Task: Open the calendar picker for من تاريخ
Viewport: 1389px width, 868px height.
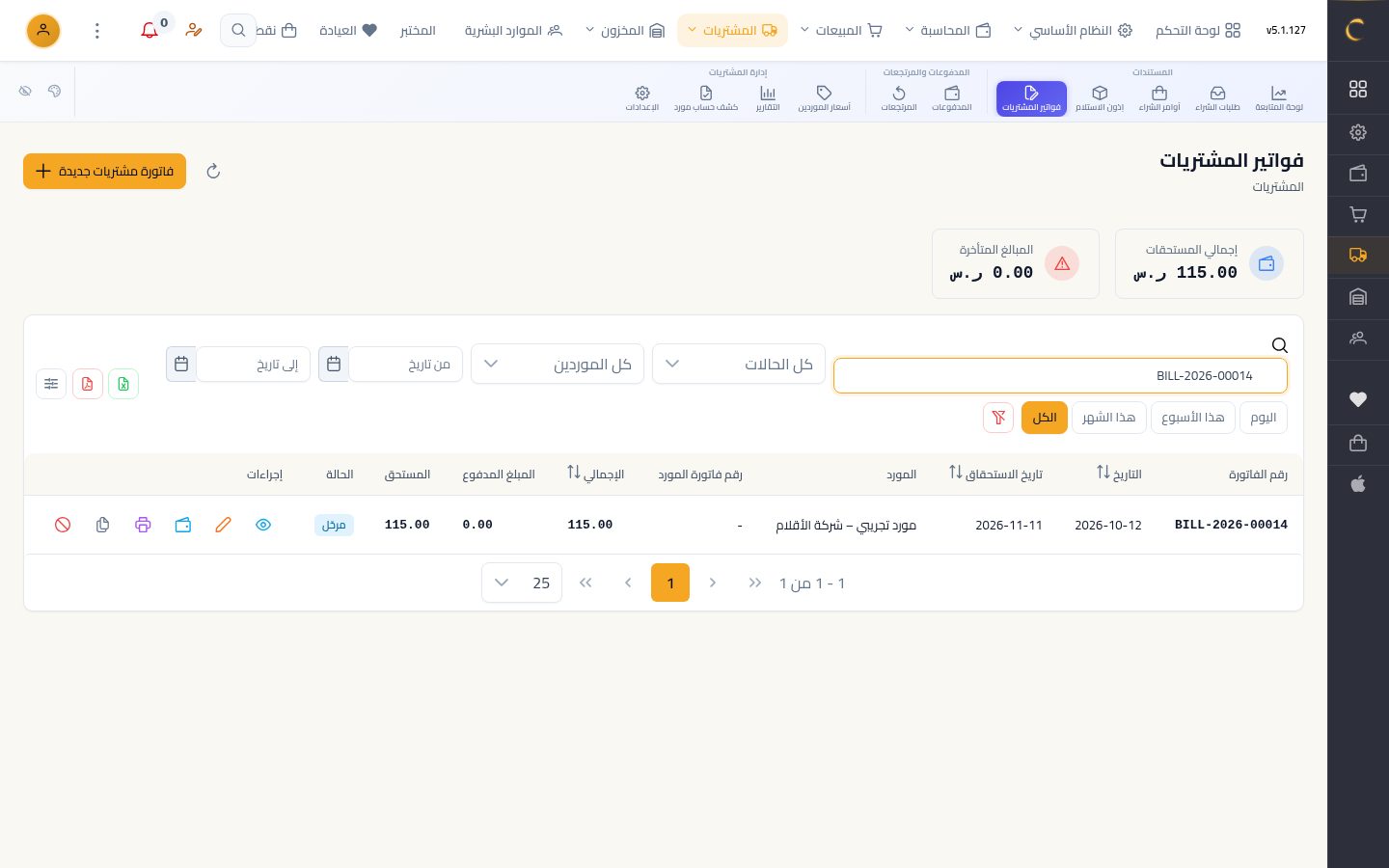Action: pyautogui.click(x=334, y=364)
